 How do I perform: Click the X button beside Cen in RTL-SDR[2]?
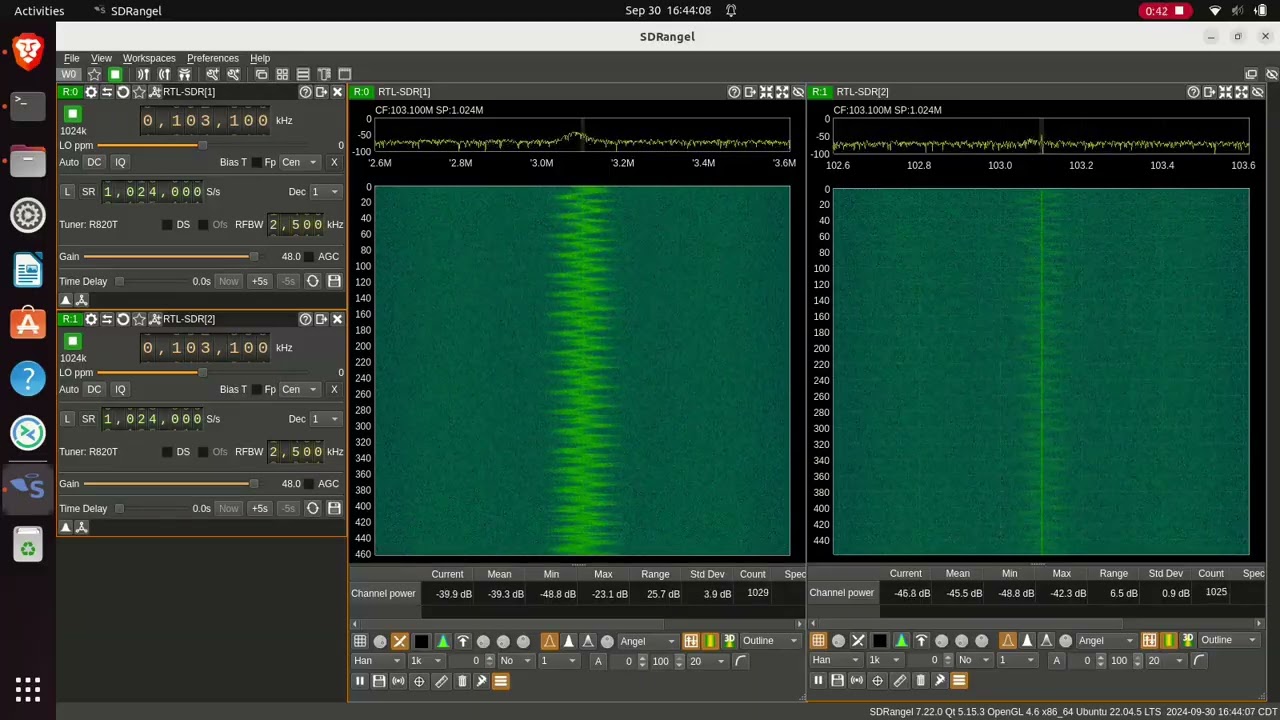pyautogui.click(x=334, y=389)
